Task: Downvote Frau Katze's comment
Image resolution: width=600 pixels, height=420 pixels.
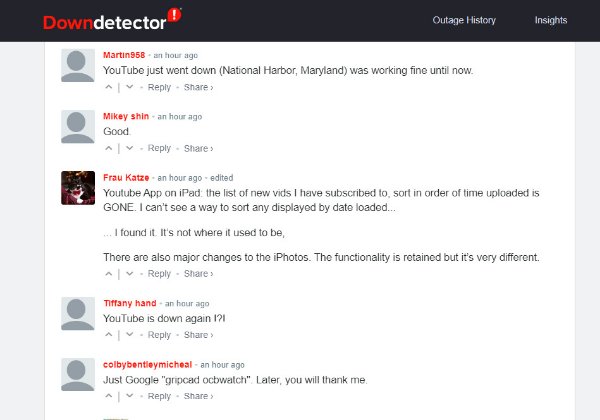Action: point(129,274)
